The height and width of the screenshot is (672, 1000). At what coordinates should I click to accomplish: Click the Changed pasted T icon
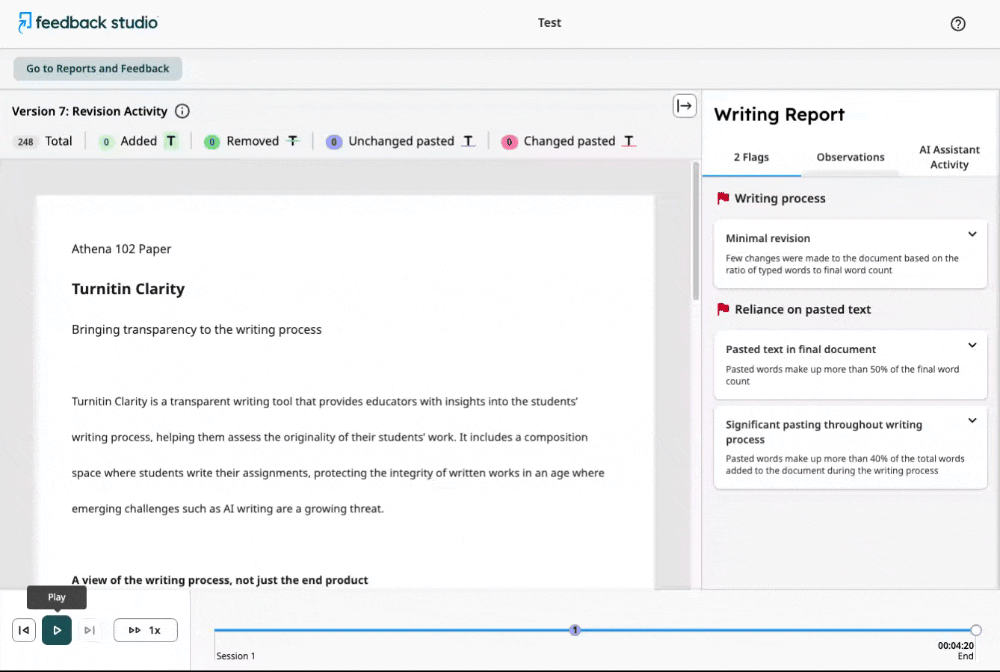point(629,141)
